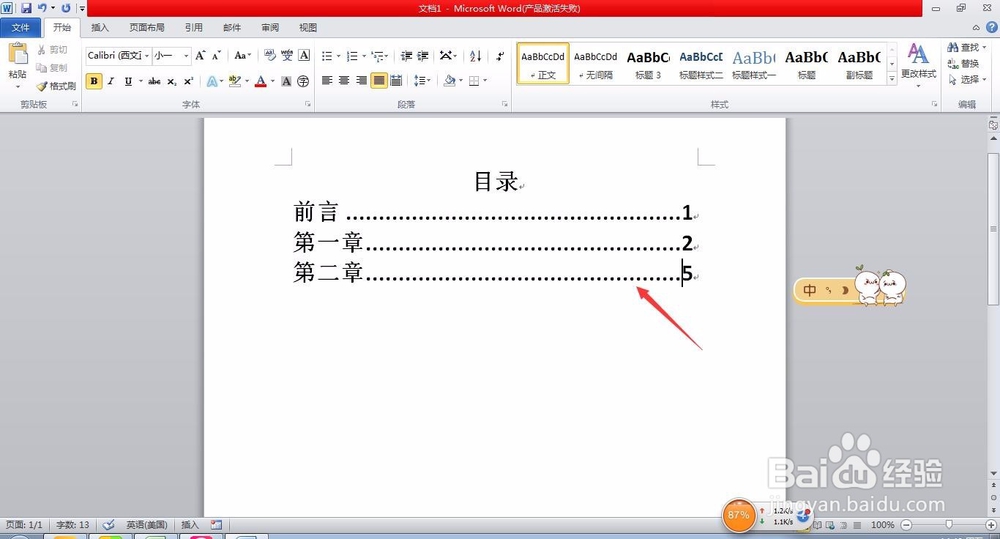Viewport: 1000px width, 539px height.
Task: Click the Undo icon in quick access toolbar
Action: 41,8
